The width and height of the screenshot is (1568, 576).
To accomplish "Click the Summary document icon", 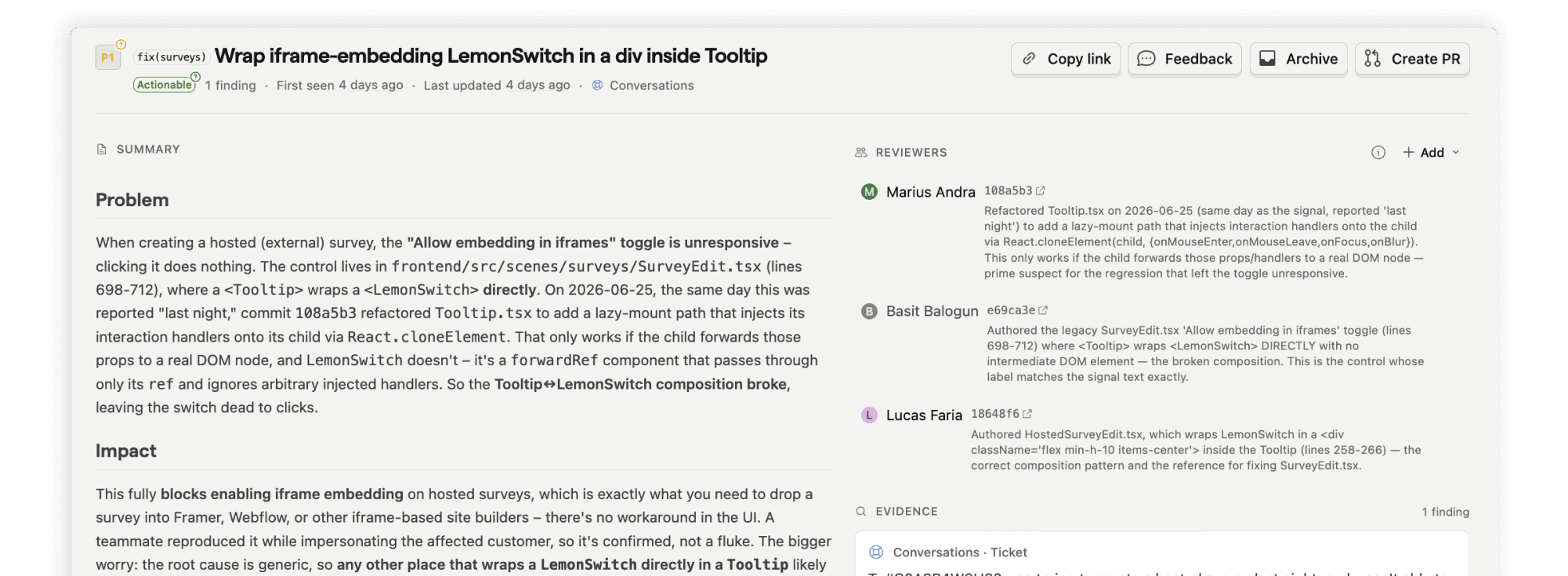I will (x=102, y=149).
